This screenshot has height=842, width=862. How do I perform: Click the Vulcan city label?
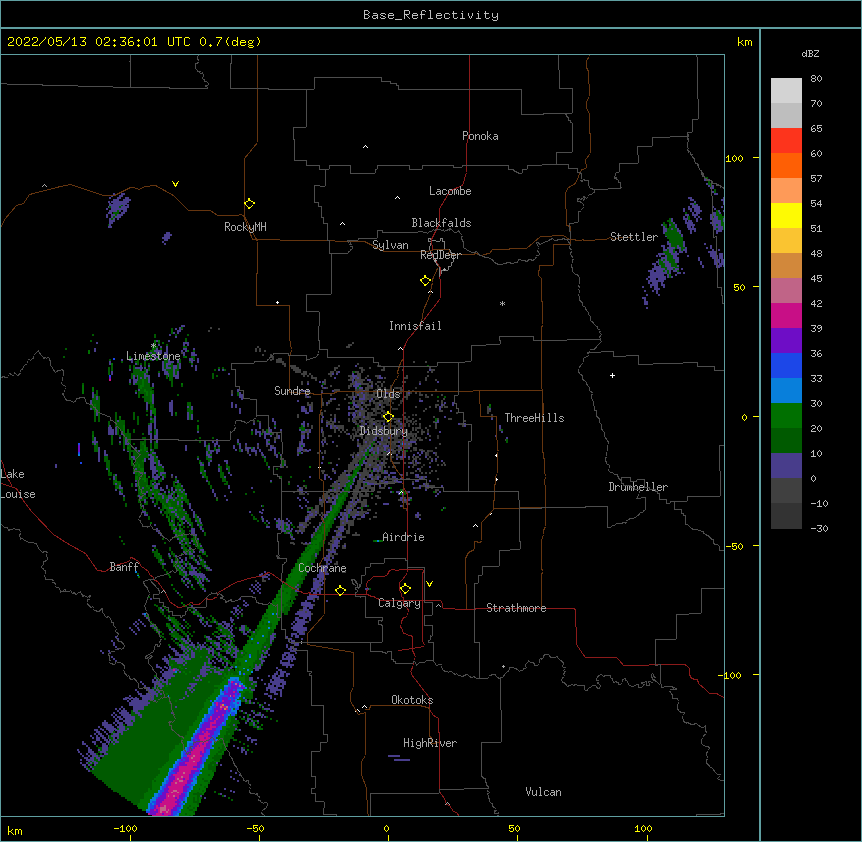(543, 792)
